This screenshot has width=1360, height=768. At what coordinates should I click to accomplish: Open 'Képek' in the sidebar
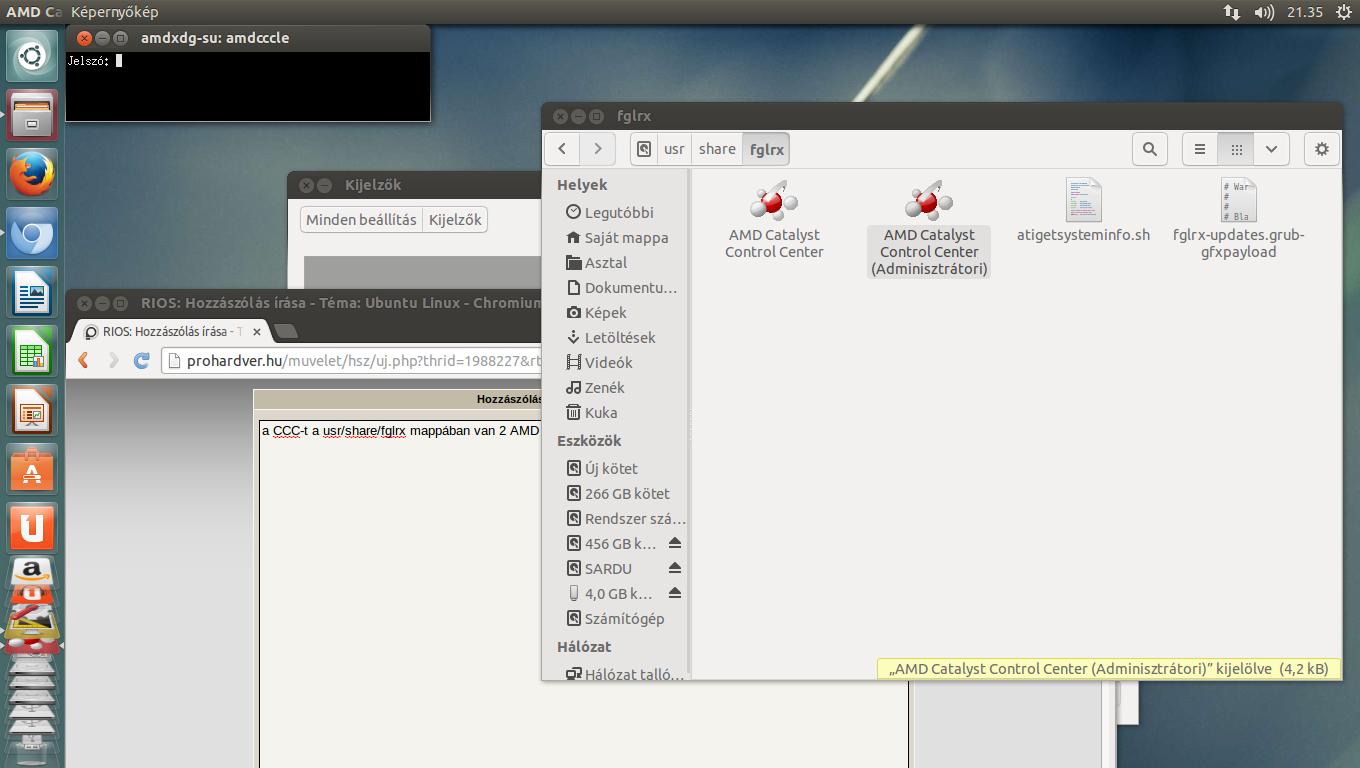(x=597, y=312)
